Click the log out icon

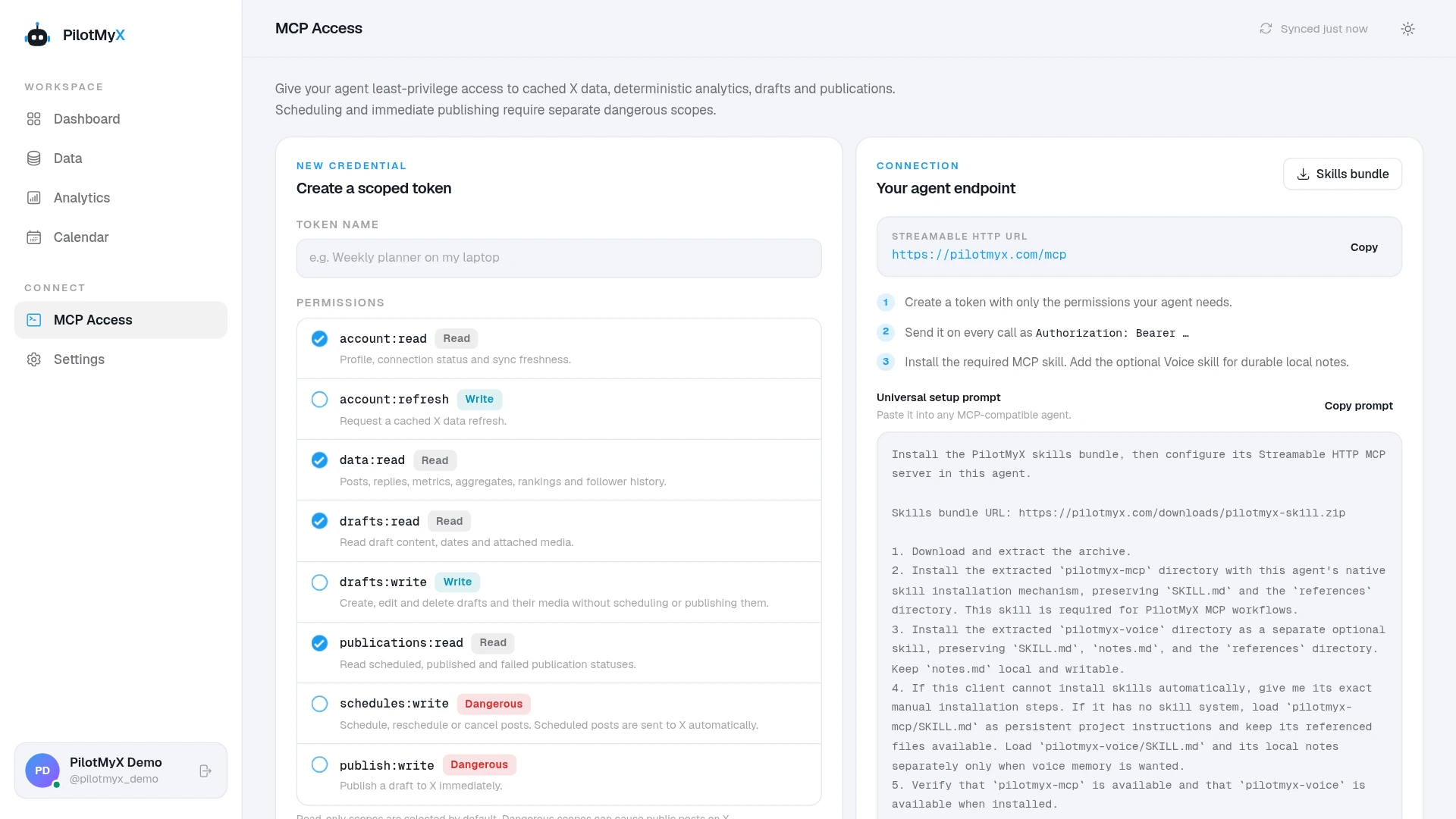205,770
